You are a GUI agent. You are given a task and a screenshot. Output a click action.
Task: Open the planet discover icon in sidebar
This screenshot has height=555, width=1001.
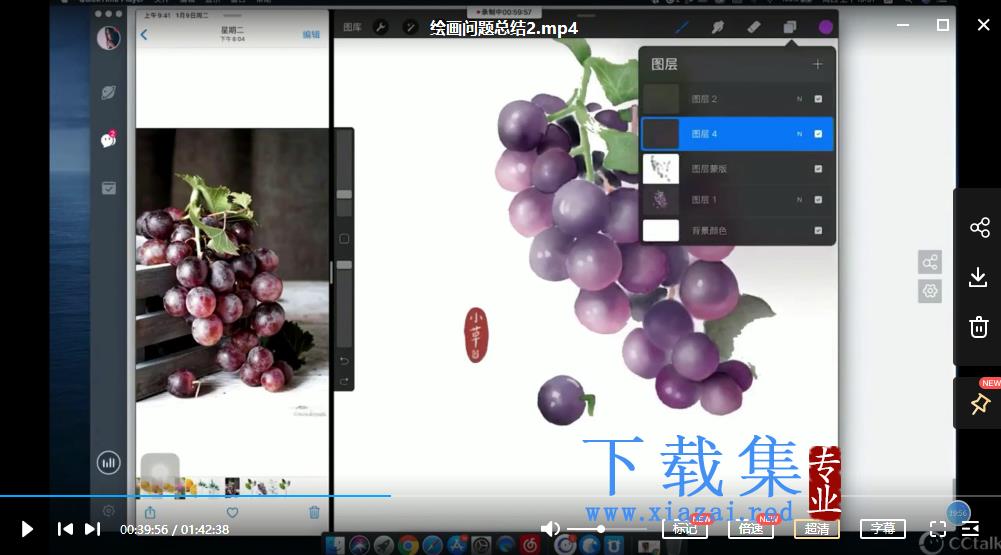click(x=109, y=93)
